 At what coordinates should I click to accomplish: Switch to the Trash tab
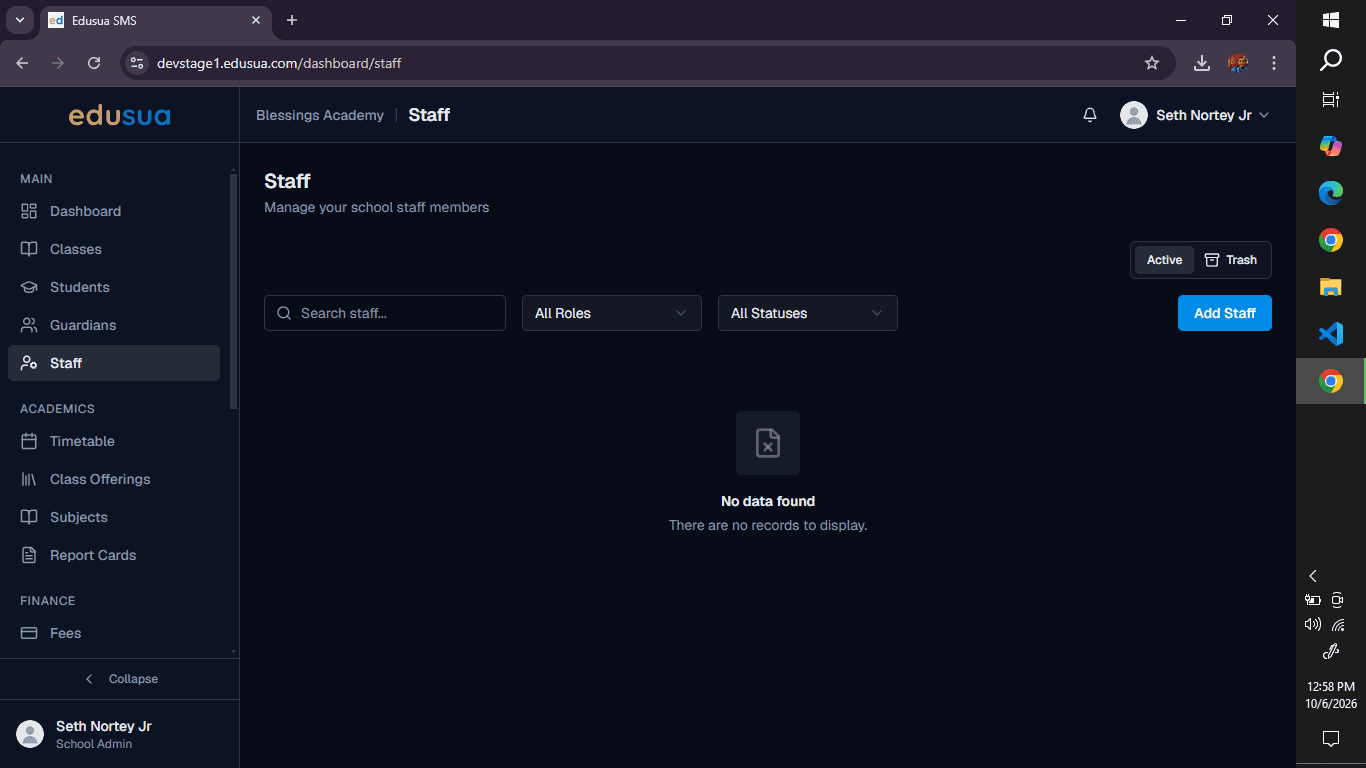coord(1231,260)
